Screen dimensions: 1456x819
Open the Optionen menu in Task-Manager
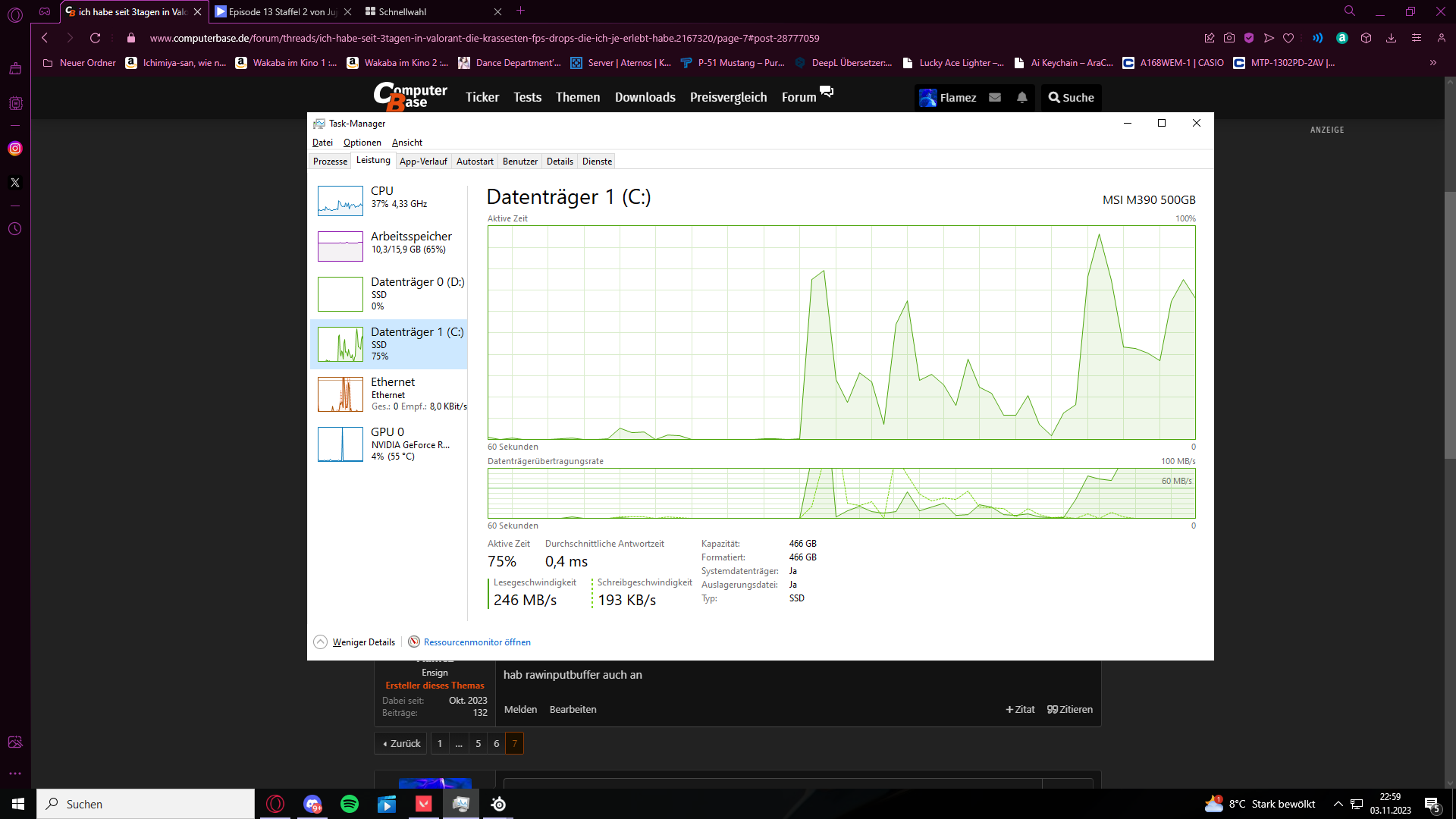point(362,143)
